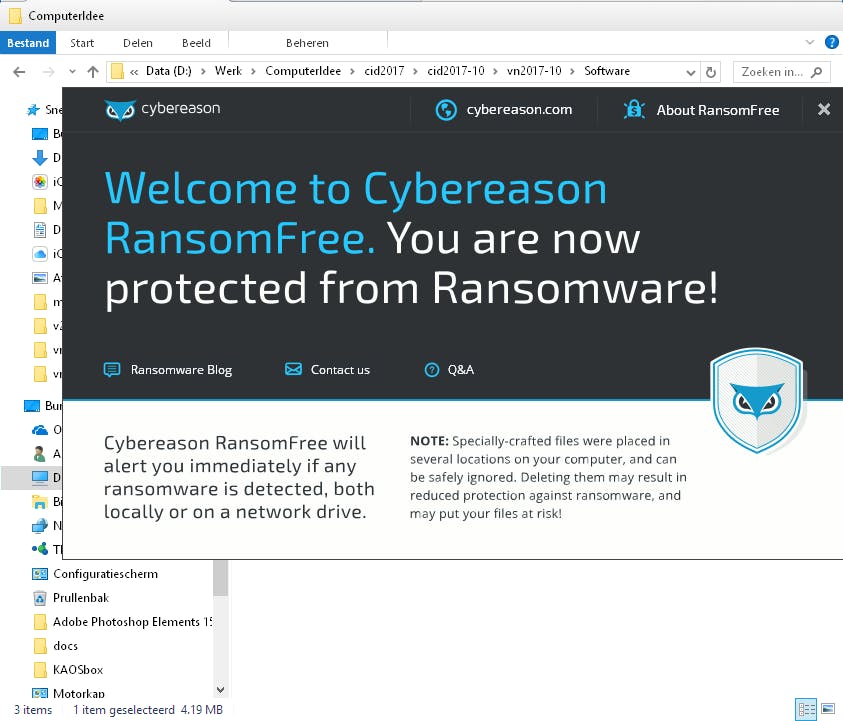843x721 pixels.
Task: Navigate back with the back arrow
Action: tap(20, 71)
